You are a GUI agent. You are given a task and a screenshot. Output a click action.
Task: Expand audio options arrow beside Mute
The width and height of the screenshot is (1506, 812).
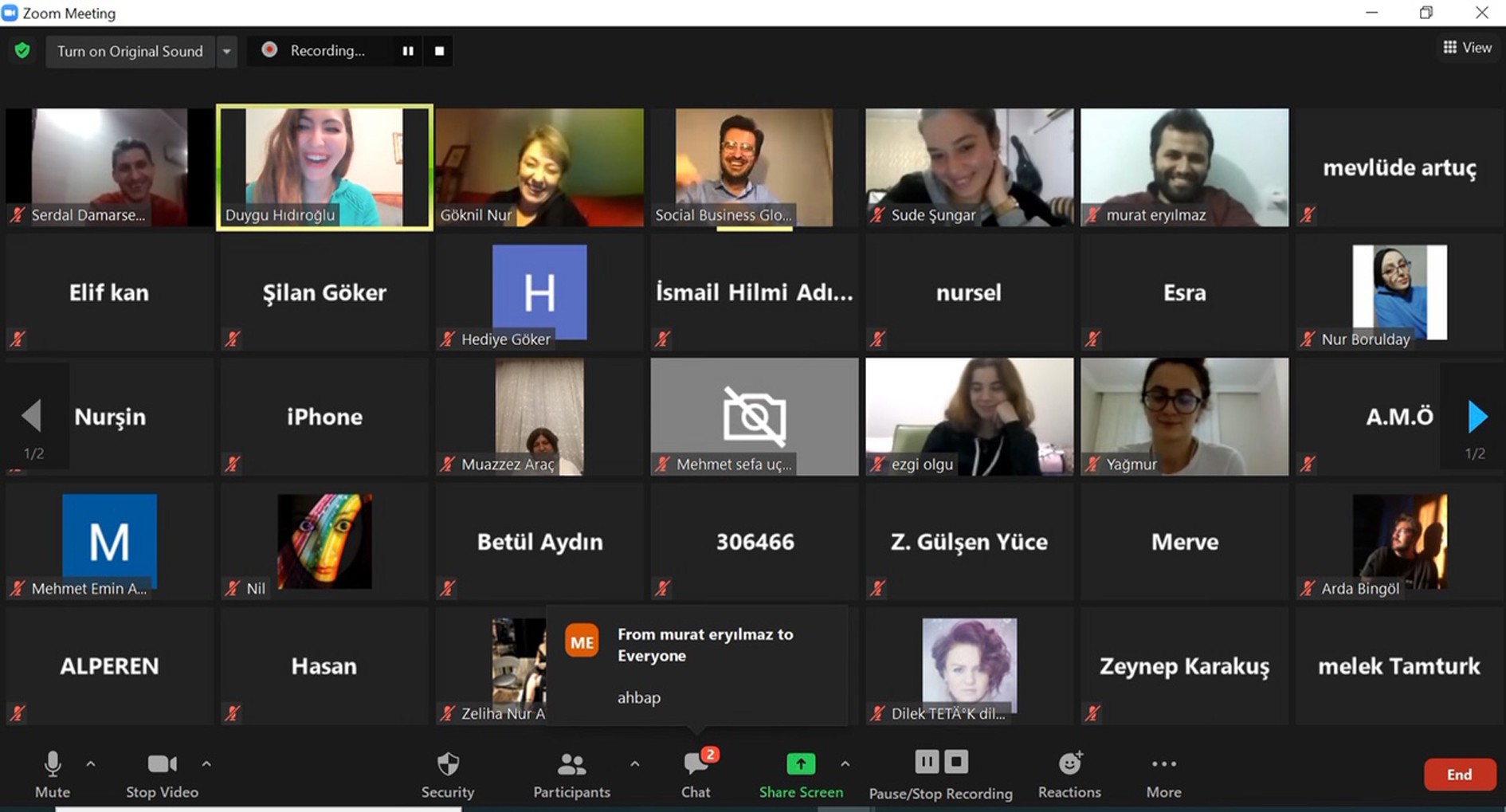pyautogui.click(x=91, y=763)
